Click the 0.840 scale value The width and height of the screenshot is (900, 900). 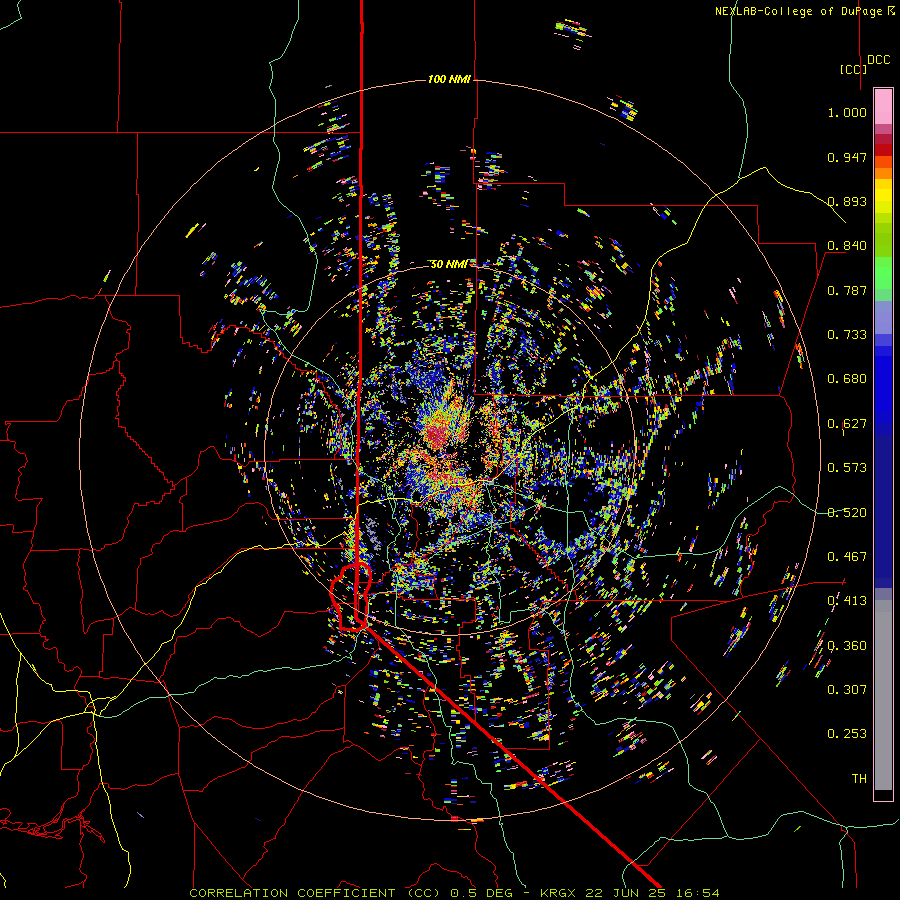(x=847, y=246)
